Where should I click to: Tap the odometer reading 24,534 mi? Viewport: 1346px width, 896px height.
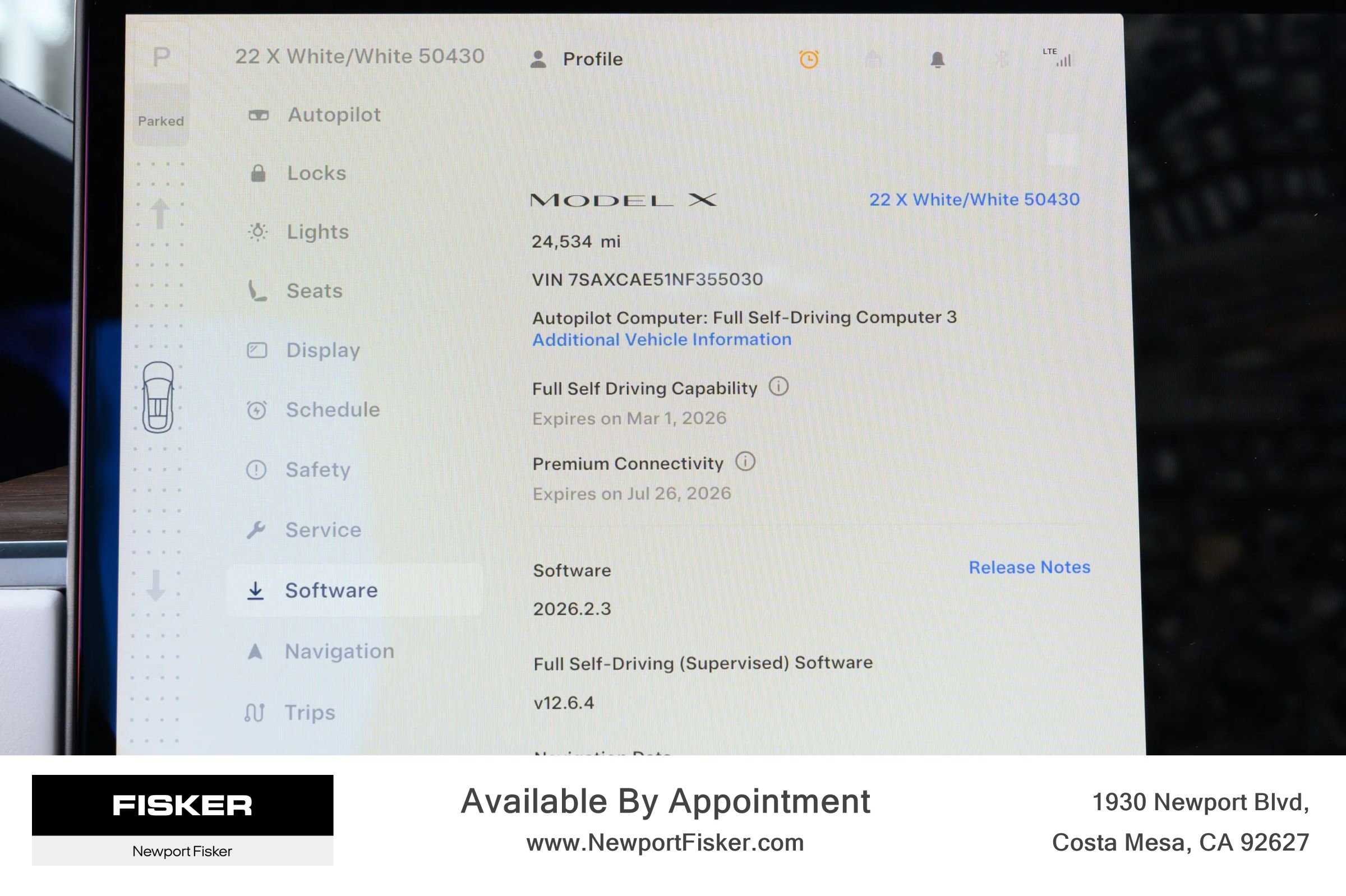[x=575, y=242]
